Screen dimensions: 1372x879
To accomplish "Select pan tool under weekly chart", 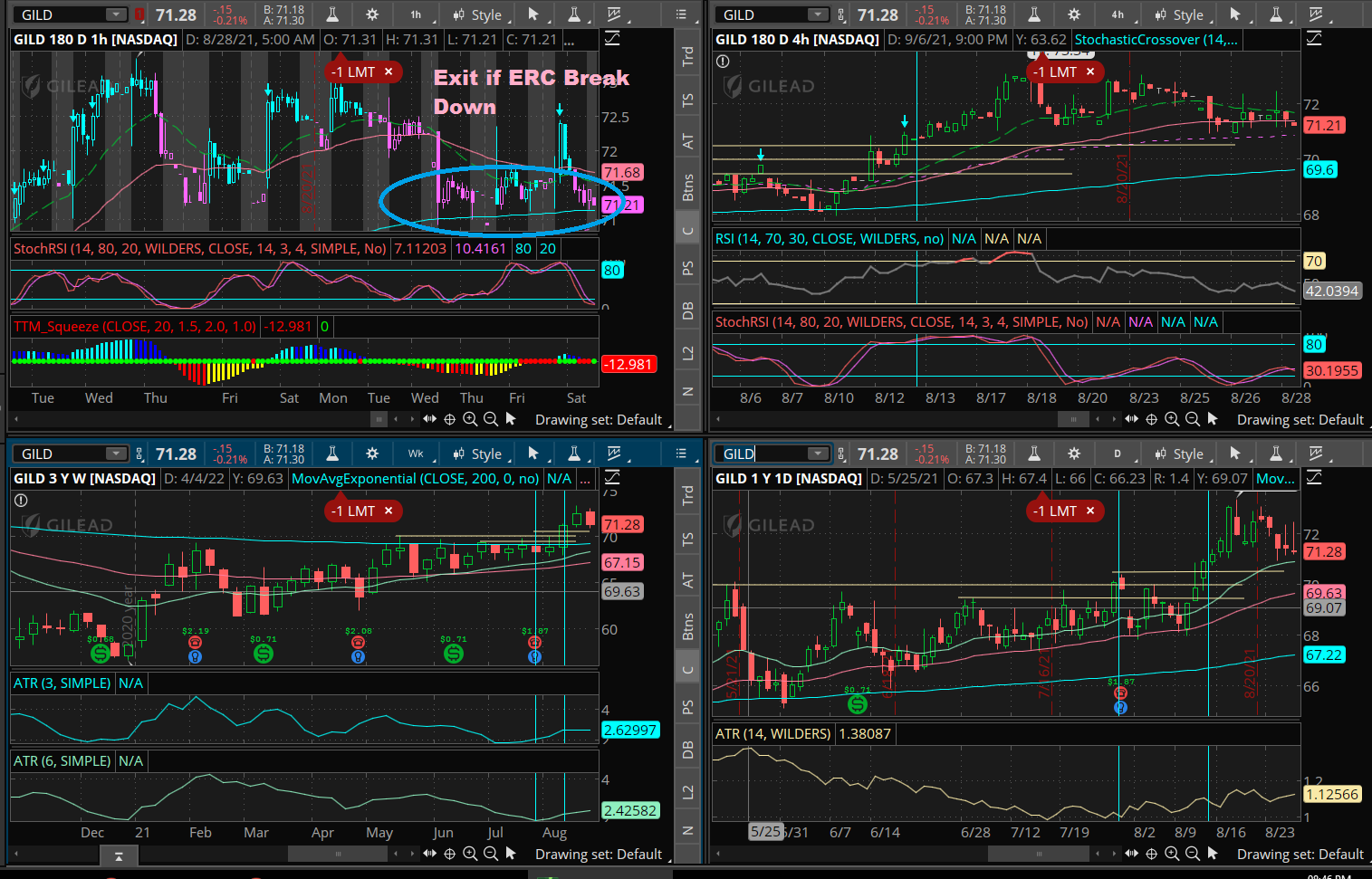I will click(x=429, y=854).
